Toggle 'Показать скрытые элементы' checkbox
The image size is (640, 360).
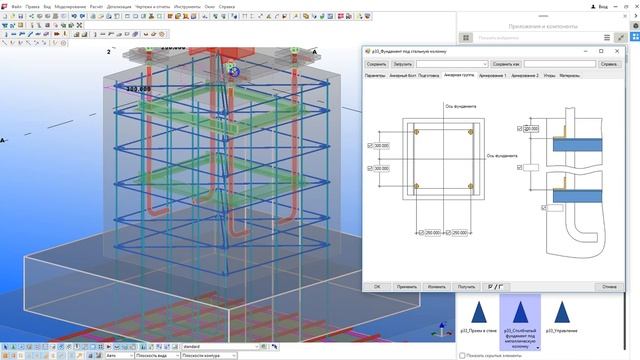[x=462, y=356]
